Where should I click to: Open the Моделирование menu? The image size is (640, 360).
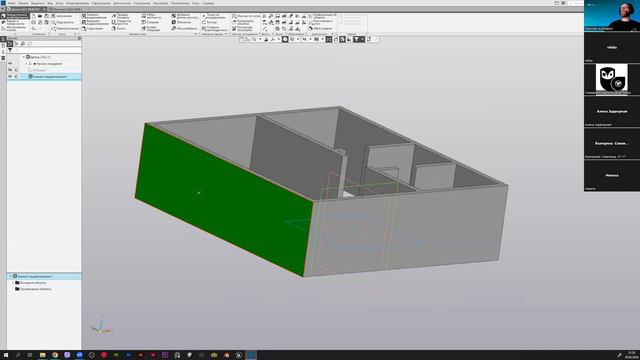click(x=78, y=3)
